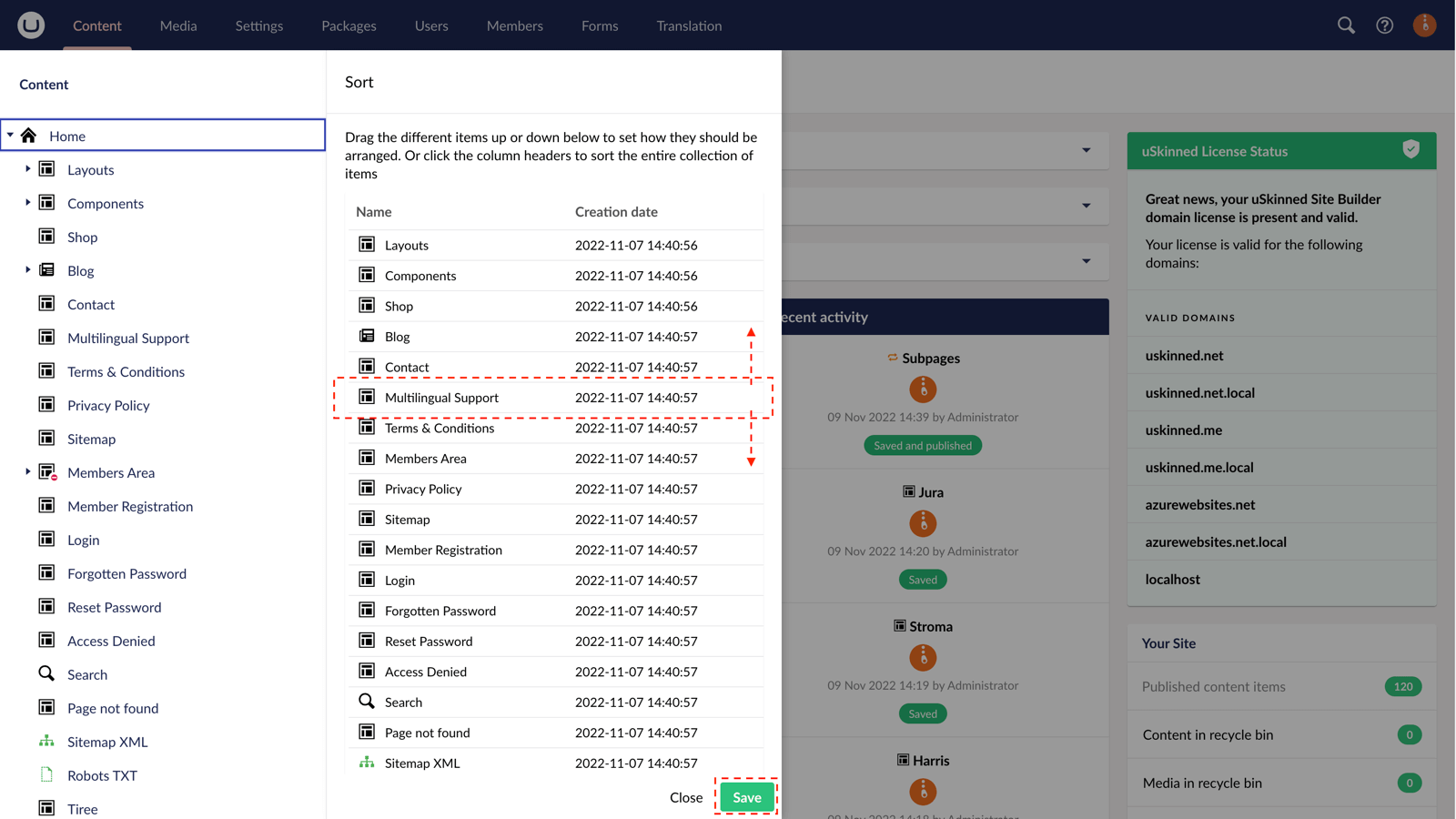Click the help question mark icon
This screenshot has width=1456, height=819.
(x=1384, y=25)
